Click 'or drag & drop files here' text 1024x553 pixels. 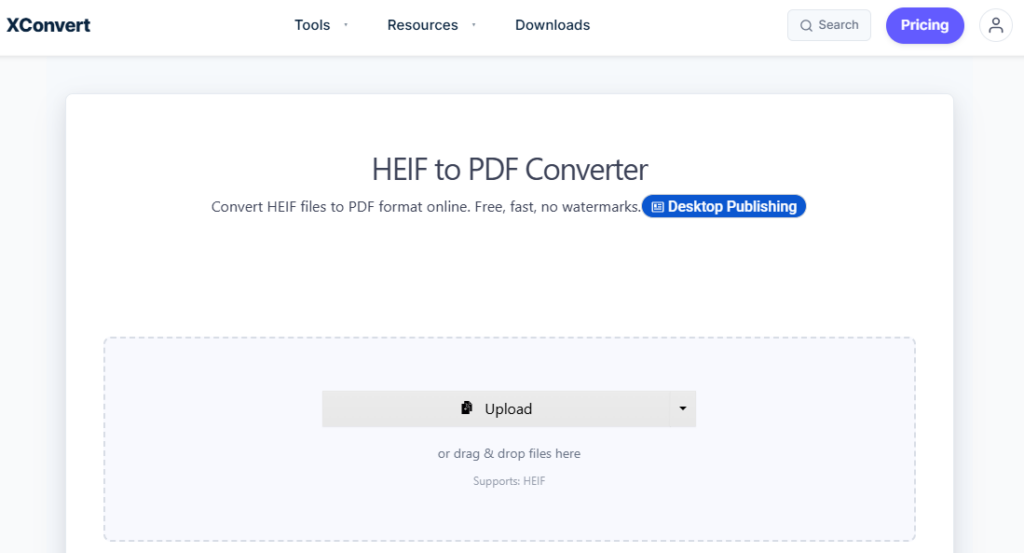(509, 453)
